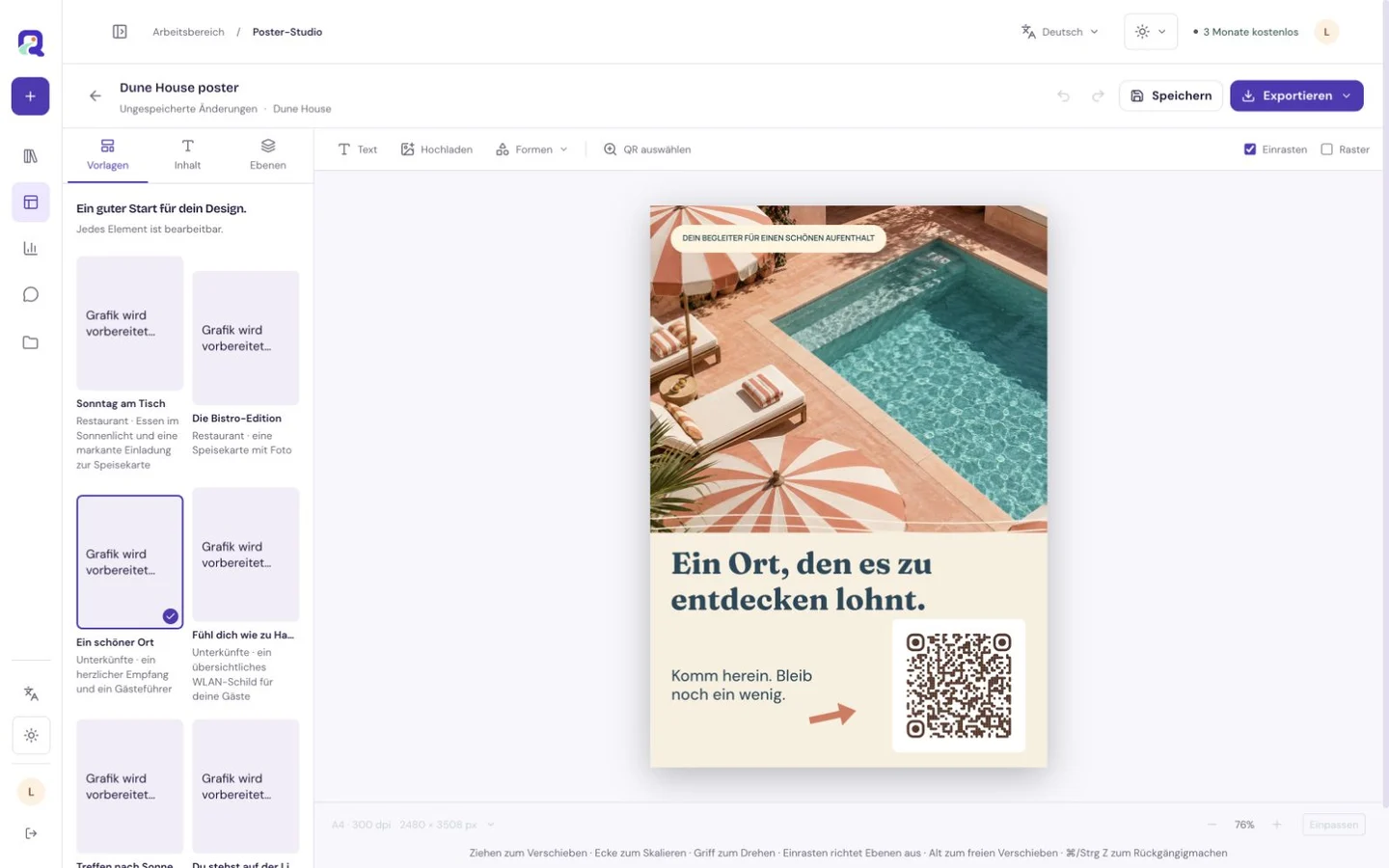This screenshot has width=1389, height=868.
Task: Open the analytics bar chart icon
Action: coord(30,249)
